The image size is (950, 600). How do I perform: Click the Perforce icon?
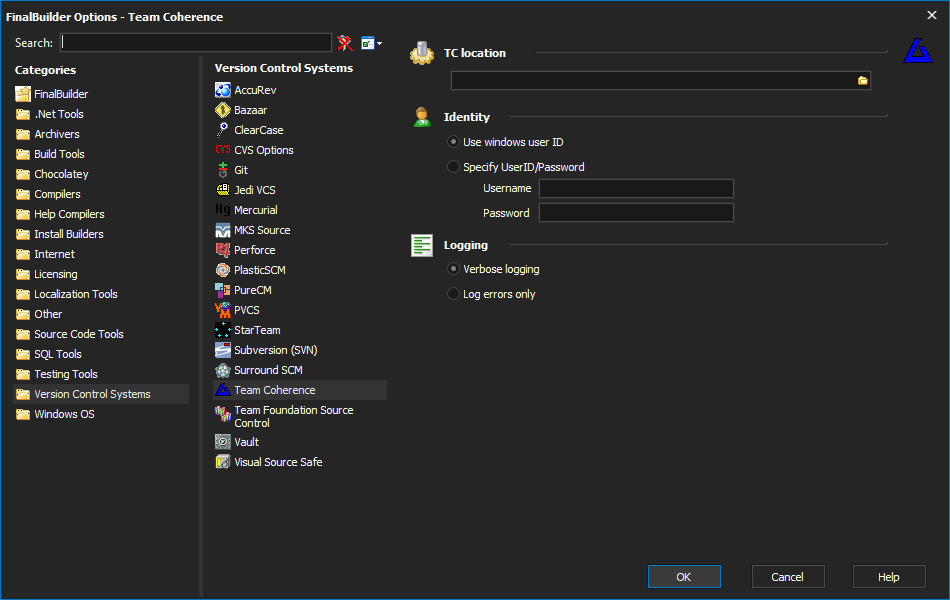click(222, 250)
